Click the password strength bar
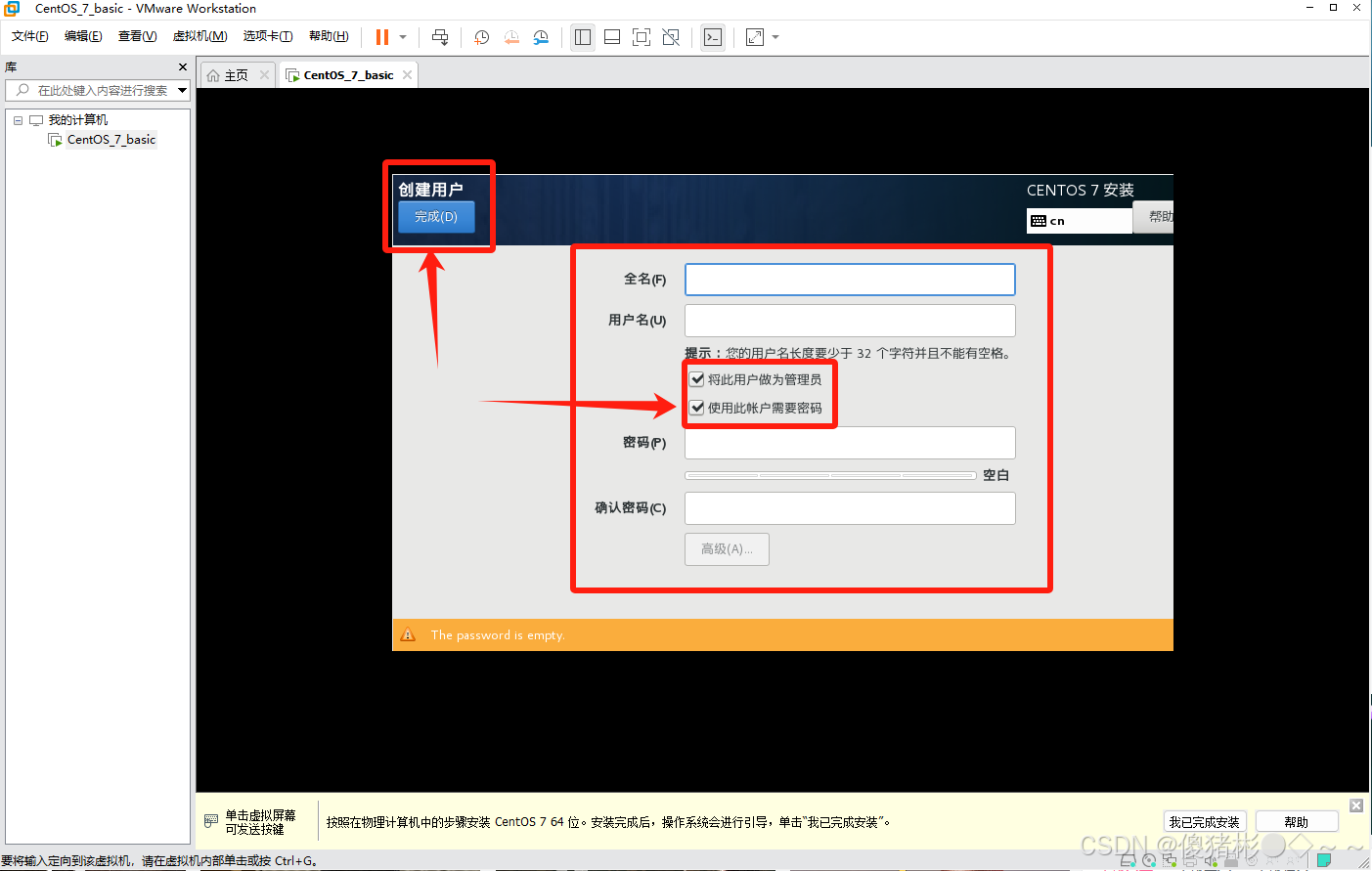This screenshot has height=871, width=1372. pos(830,475)
